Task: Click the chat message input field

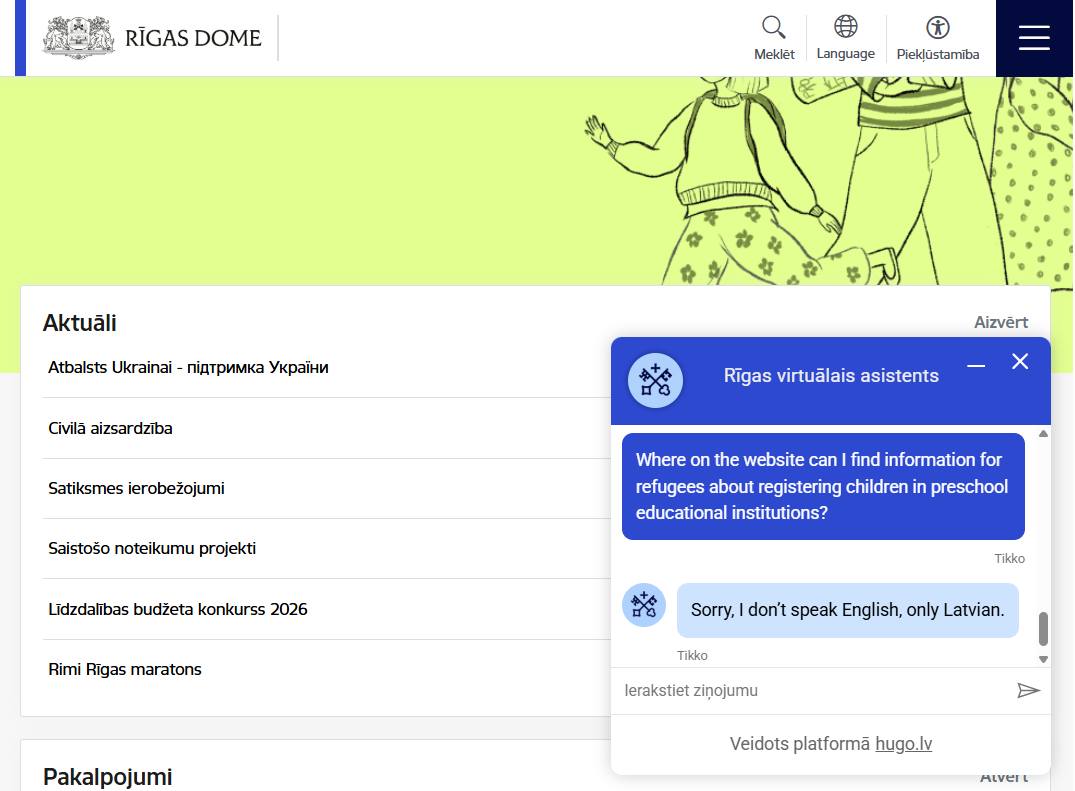Action: (810, 690)
